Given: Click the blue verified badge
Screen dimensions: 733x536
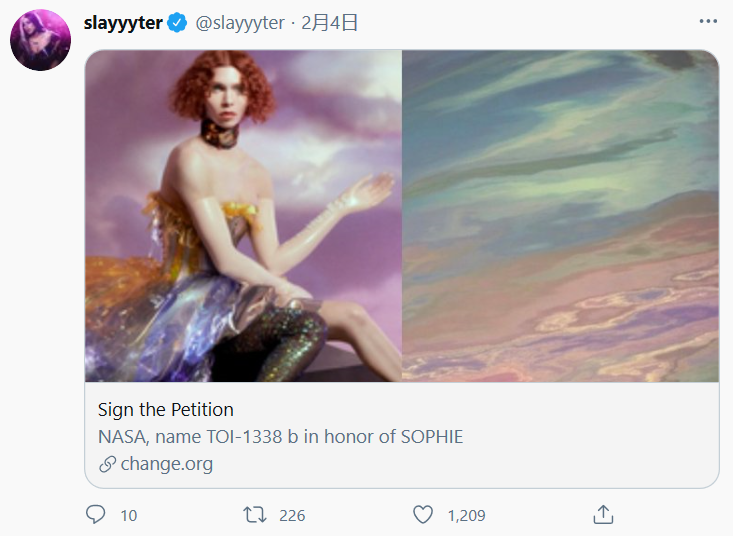Looking at the screenshot, I should (178, 24).
